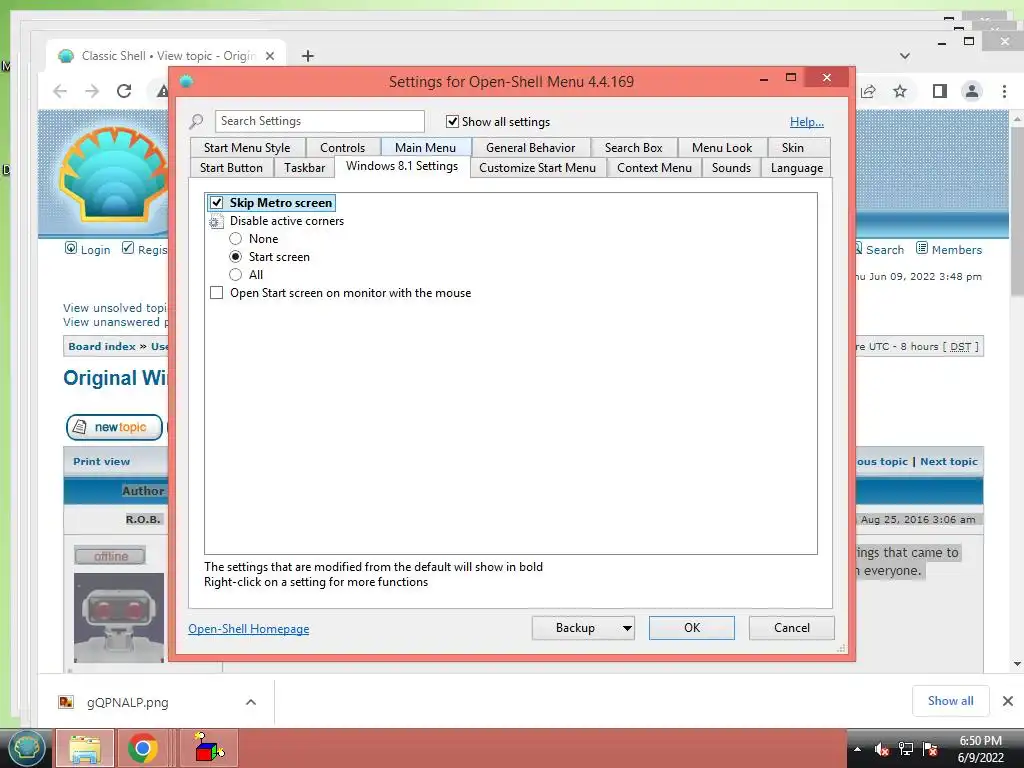1024x768 pixels.
Task: Click the Chrome share page icon
Action: click(x=868, y=91)
